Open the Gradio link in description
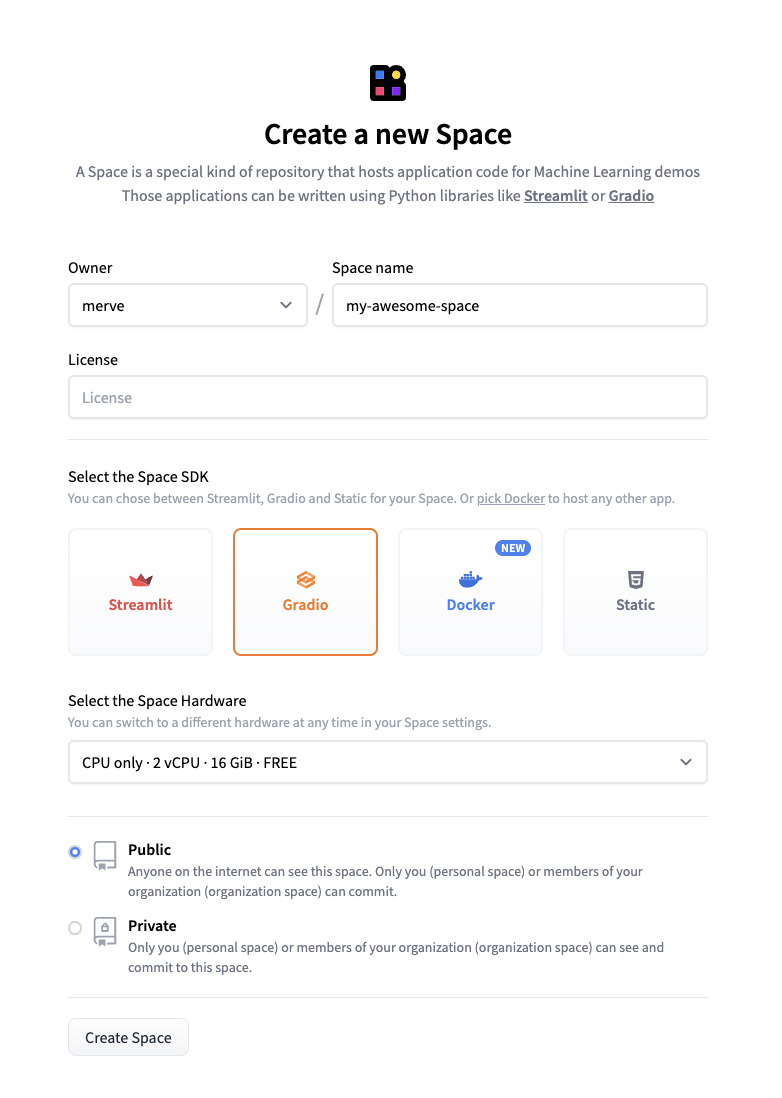Image resolution: width=782 pixels, height=1098 pixels. [x=631, y=196]
